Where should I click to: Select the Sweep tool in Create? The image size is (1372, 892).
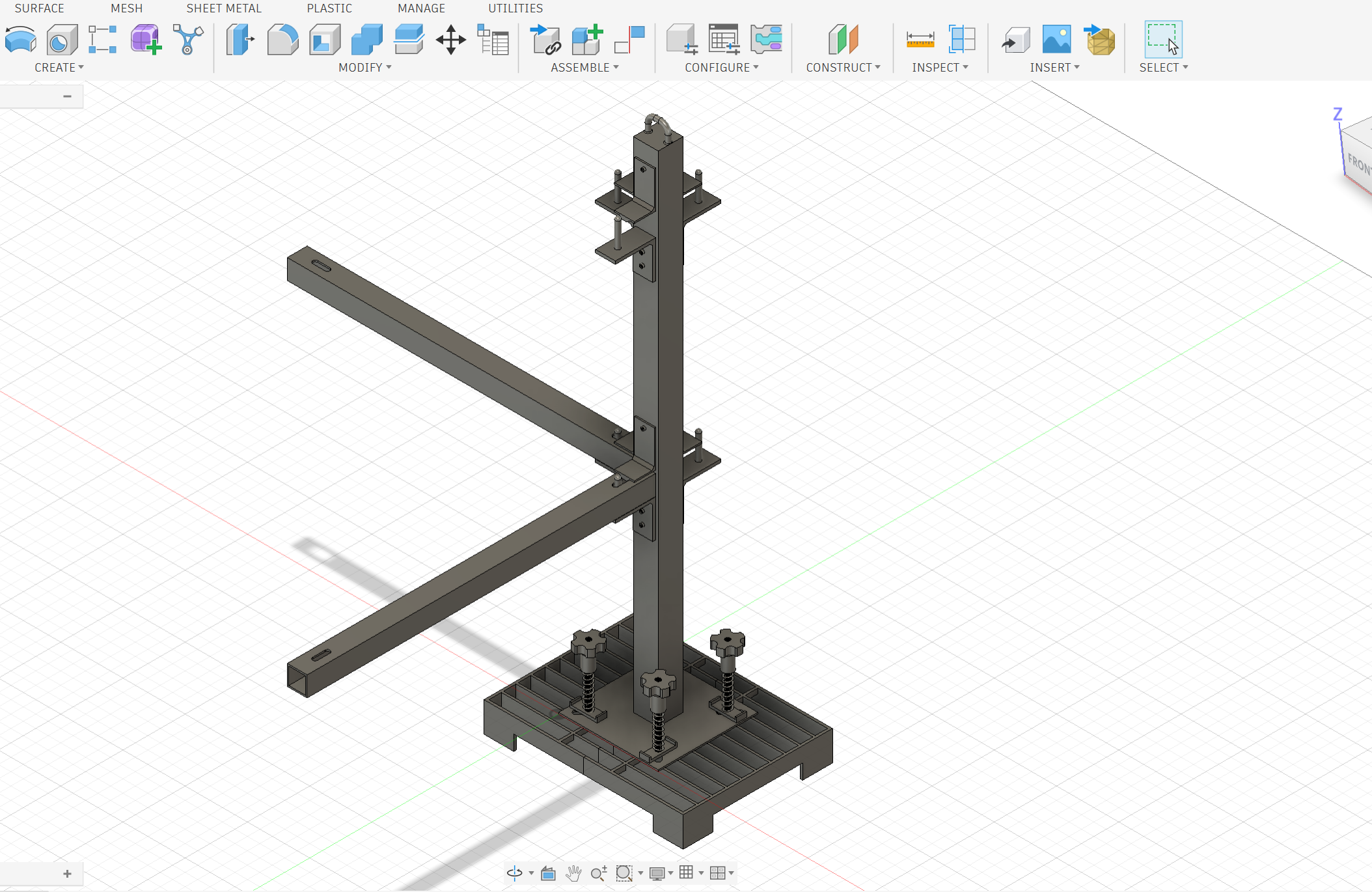point(20,40)
